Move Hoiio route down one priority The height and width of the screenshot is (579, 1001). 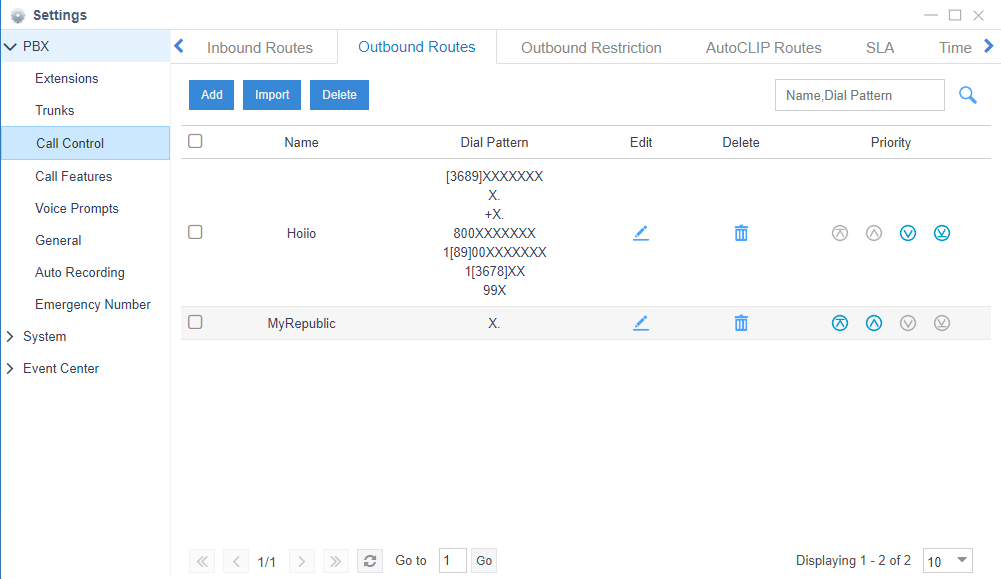click(x=908, y=233)
